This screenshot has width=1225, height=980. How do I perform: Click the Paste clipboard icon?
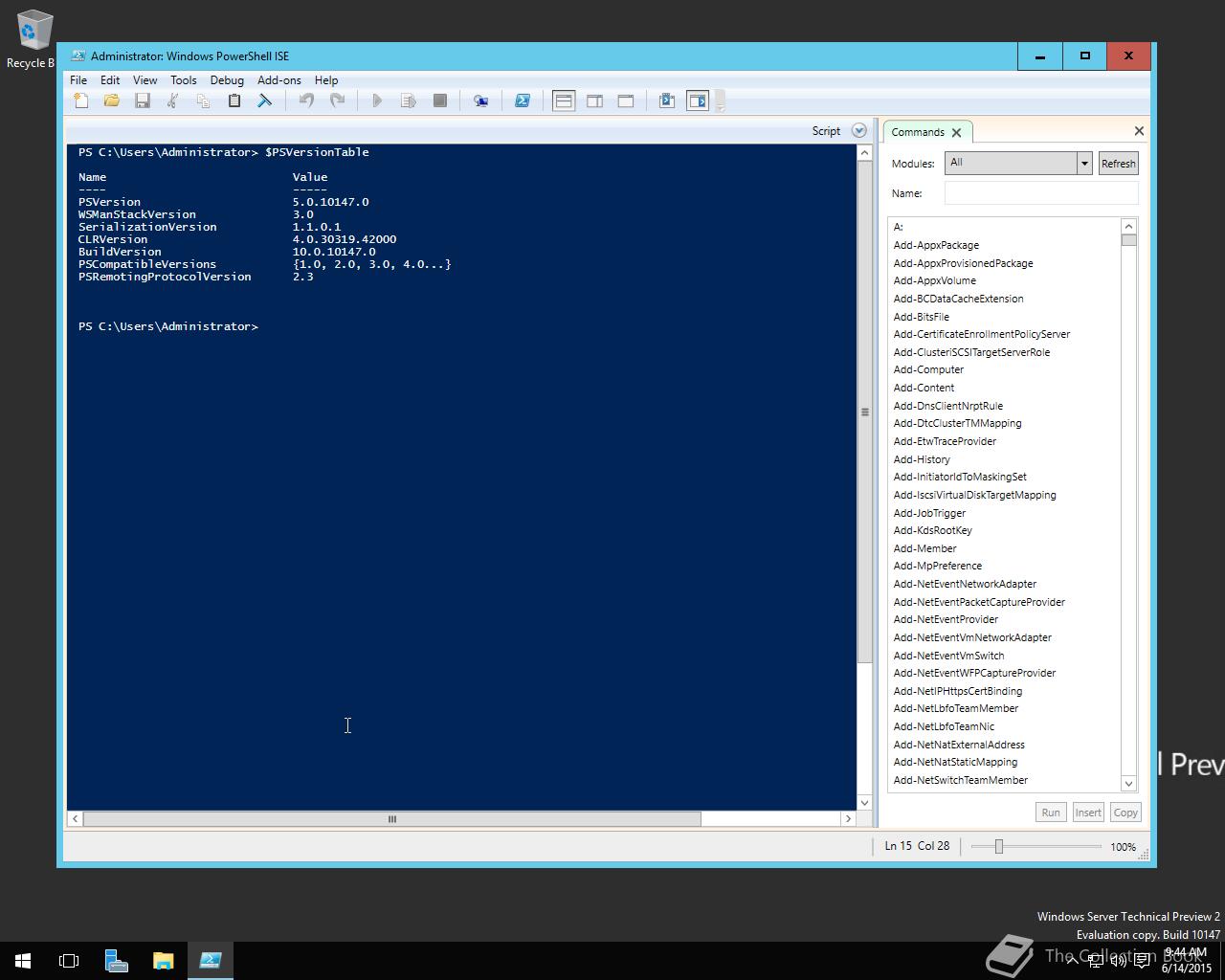point(234,100)
